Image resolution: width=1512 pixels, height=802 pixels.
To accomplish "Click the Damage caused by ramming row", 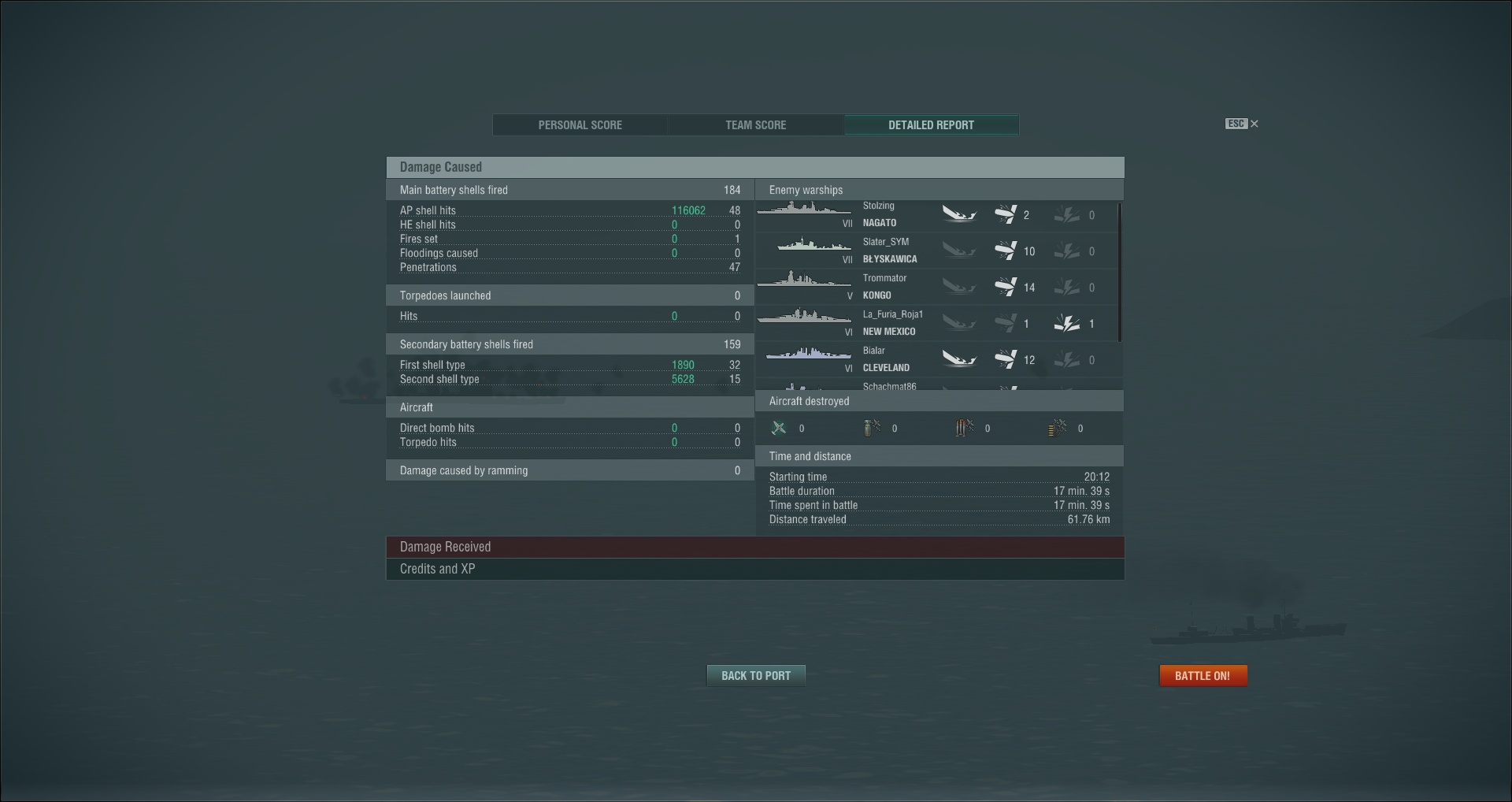I will click(570, 470).
